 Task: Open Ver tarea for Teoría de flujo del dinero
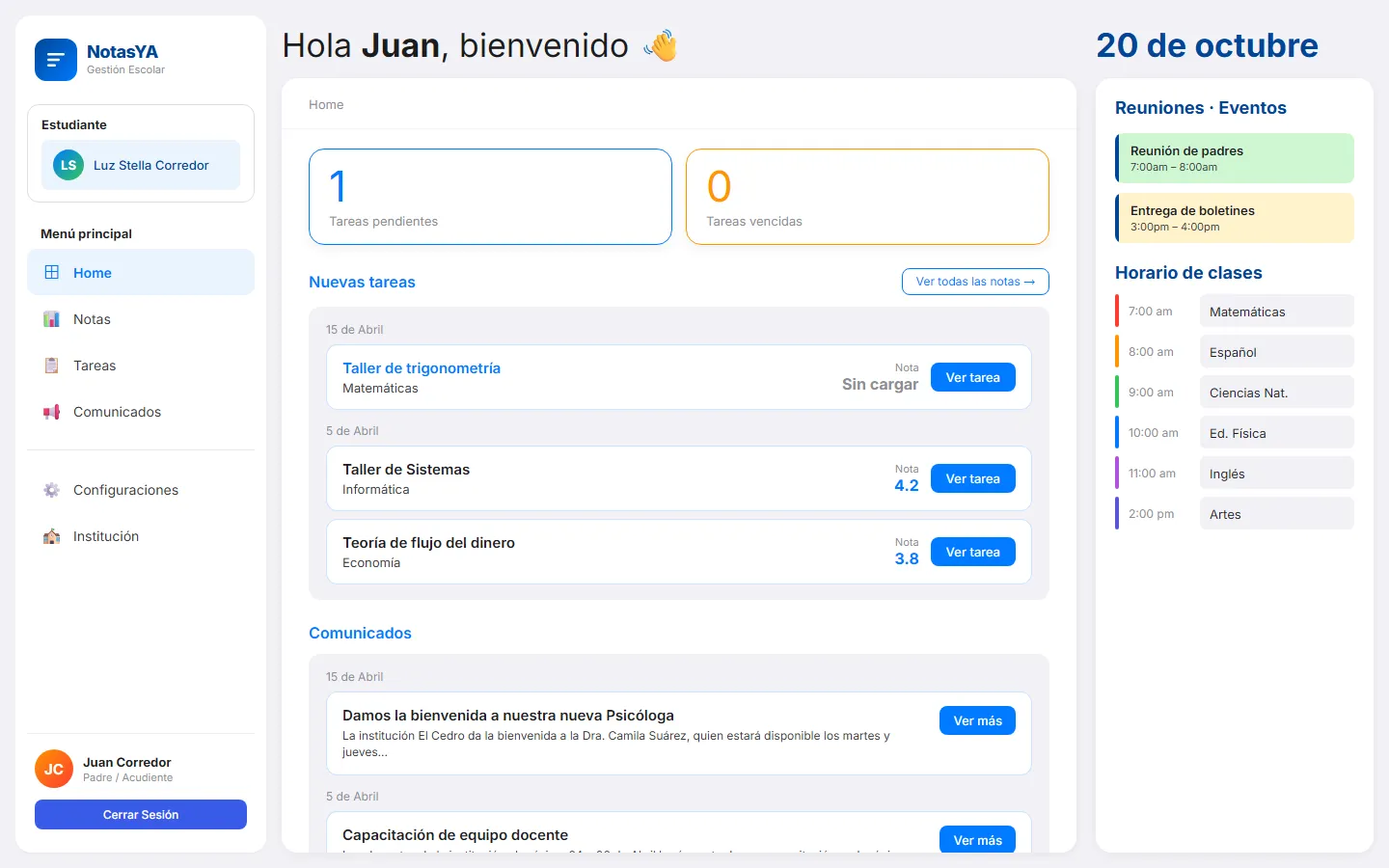point(973,552)
